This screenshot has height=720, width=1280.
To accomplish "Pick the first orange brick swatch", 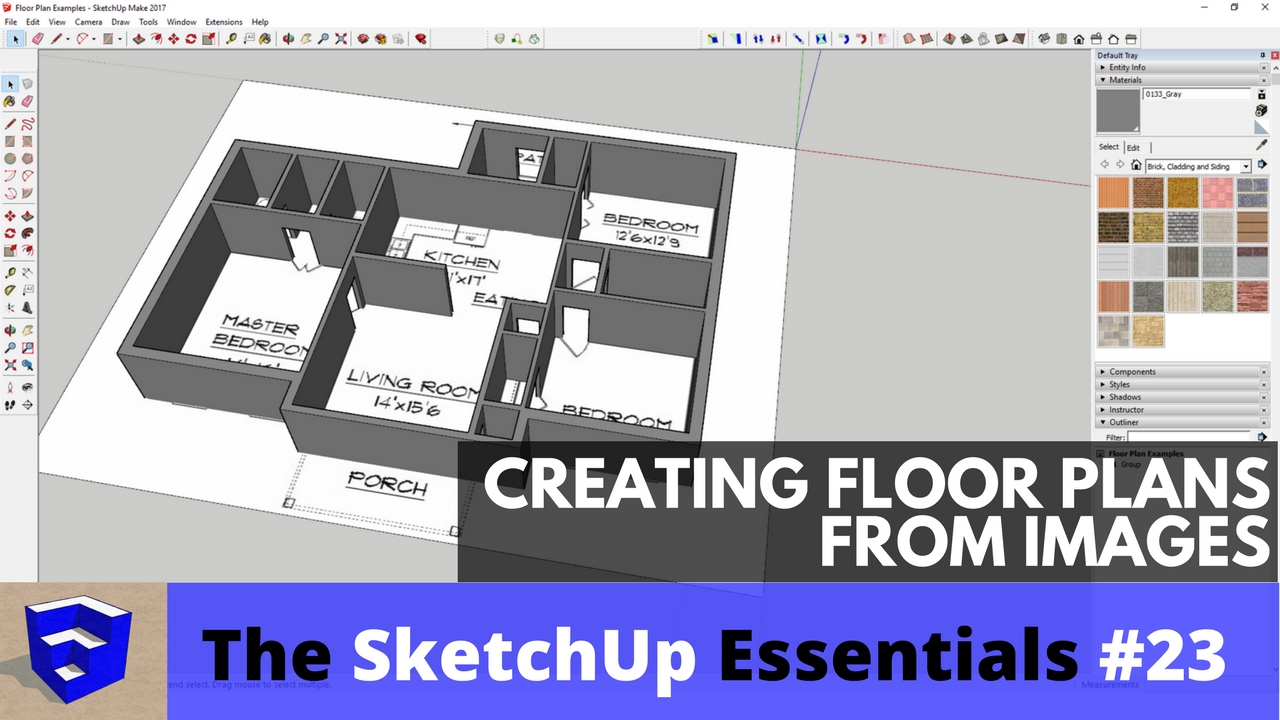I will pos(1113,192).
